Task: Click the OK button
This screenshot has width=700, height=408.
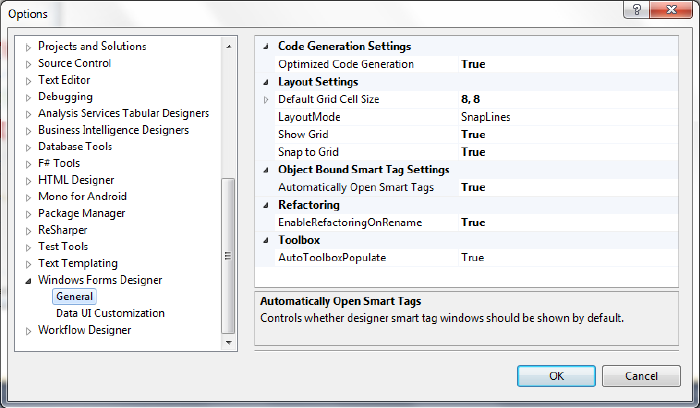Action: [x=556, y=376]
